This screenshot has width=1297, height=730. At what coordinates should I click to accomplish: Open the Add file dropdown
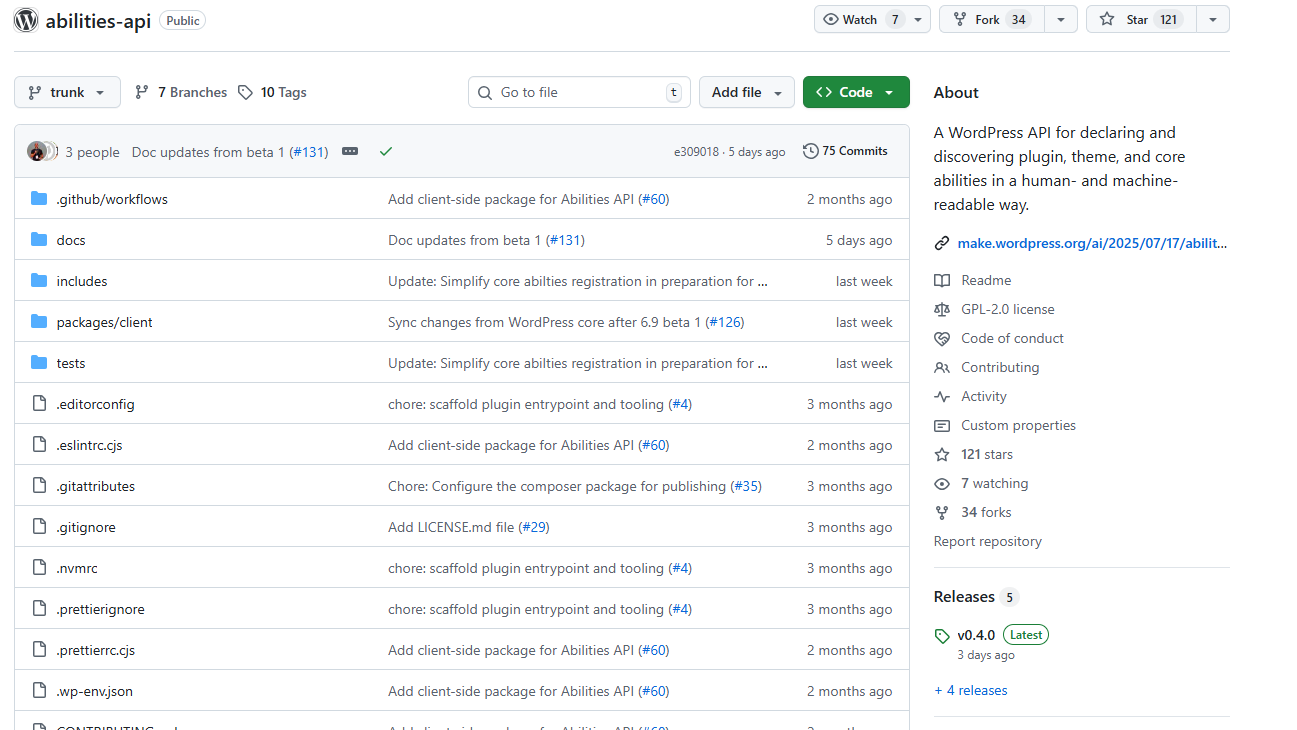coord(746,92)
